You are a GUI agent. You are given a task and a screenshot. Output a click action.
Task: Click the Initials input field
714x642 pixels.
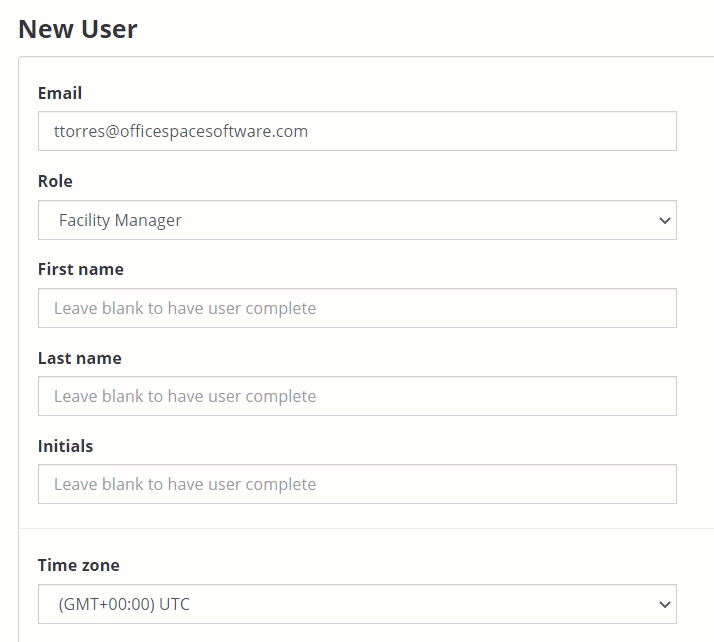coord(357,484)
